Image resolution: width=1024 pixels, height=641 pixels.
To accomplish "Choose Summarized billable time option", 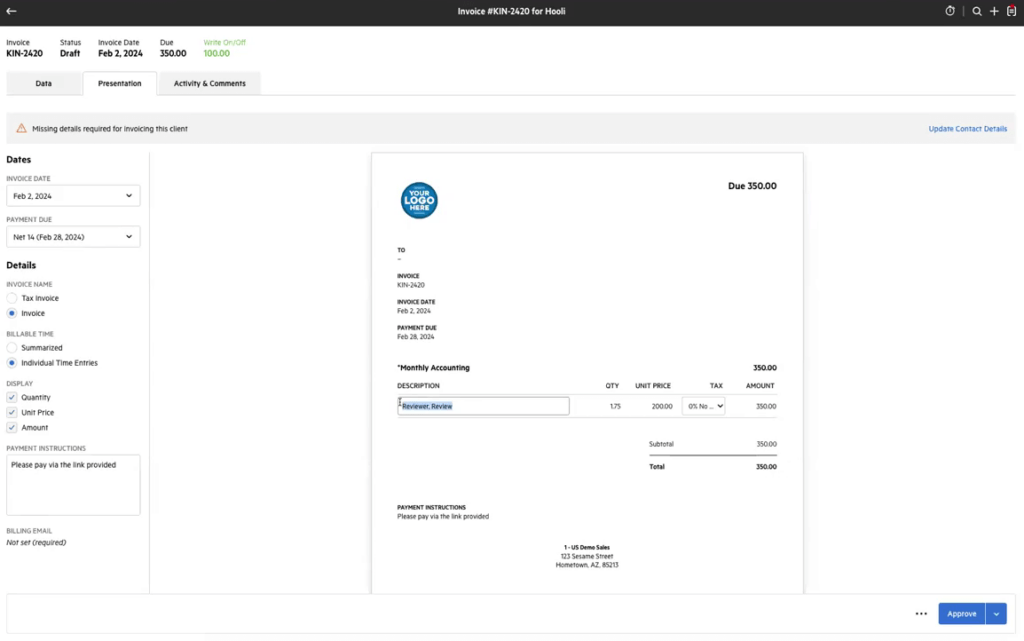I will click(x=12, y=348).
